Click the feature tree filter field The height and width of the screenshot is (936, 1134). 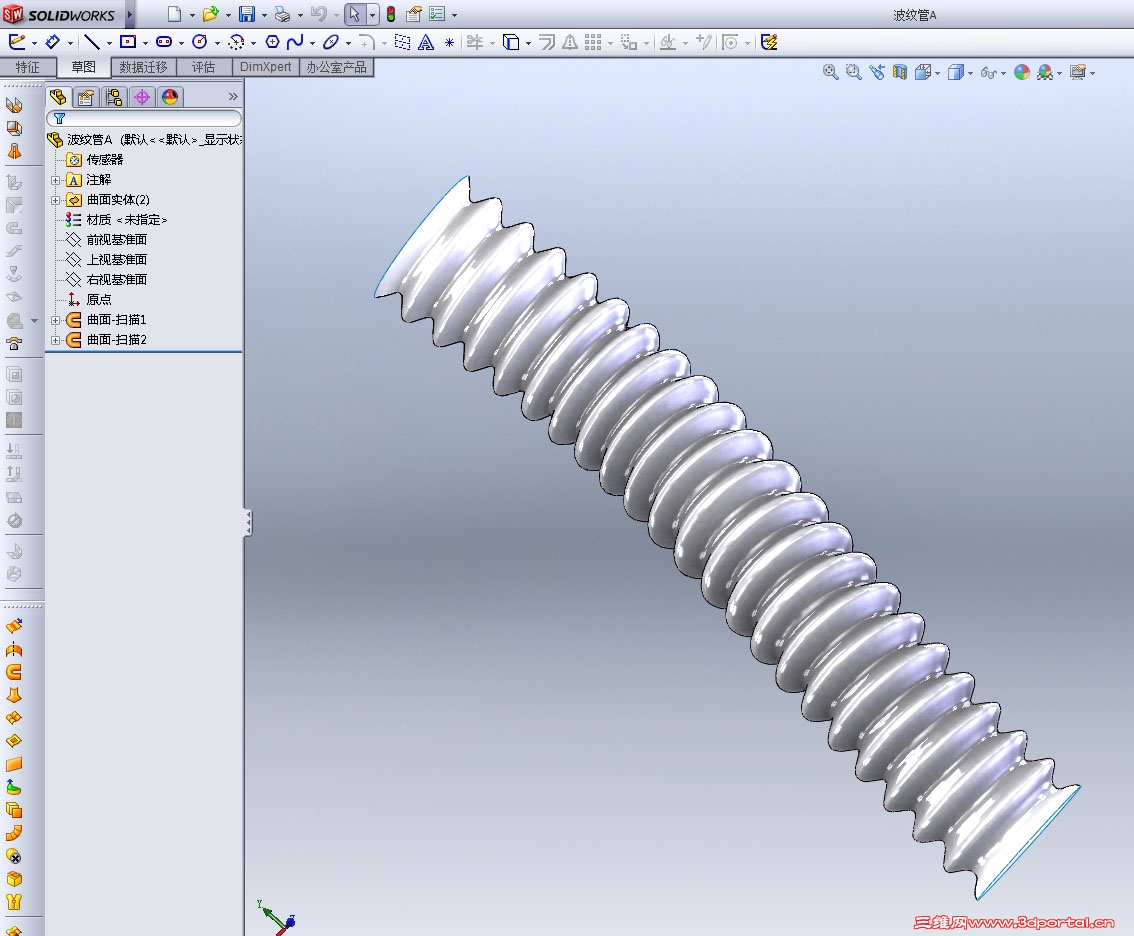(144, 118)
